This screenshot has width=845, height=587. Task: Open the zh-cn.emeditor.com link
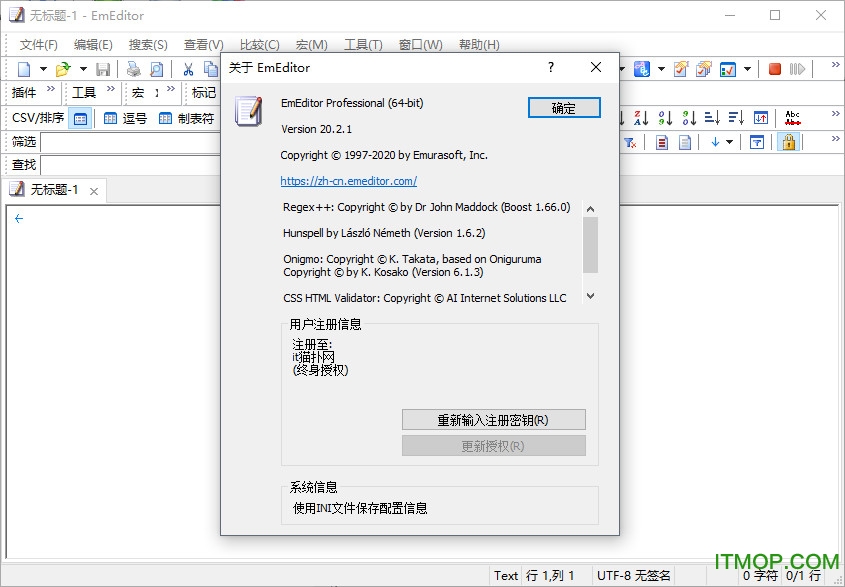point(349,181)
